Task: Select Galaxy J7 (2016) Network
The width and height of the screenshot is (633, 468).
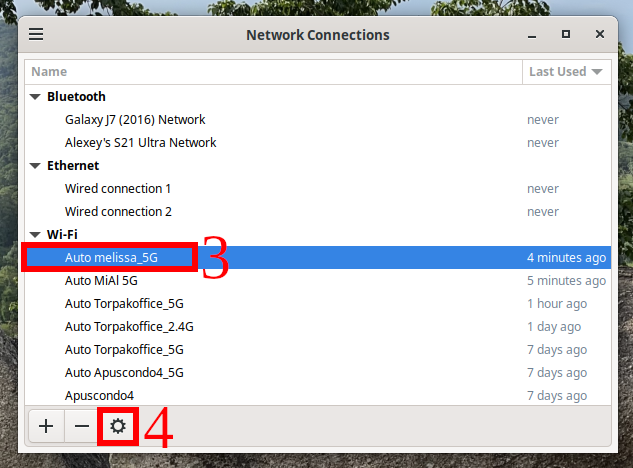Action: [x=139, y=120]
